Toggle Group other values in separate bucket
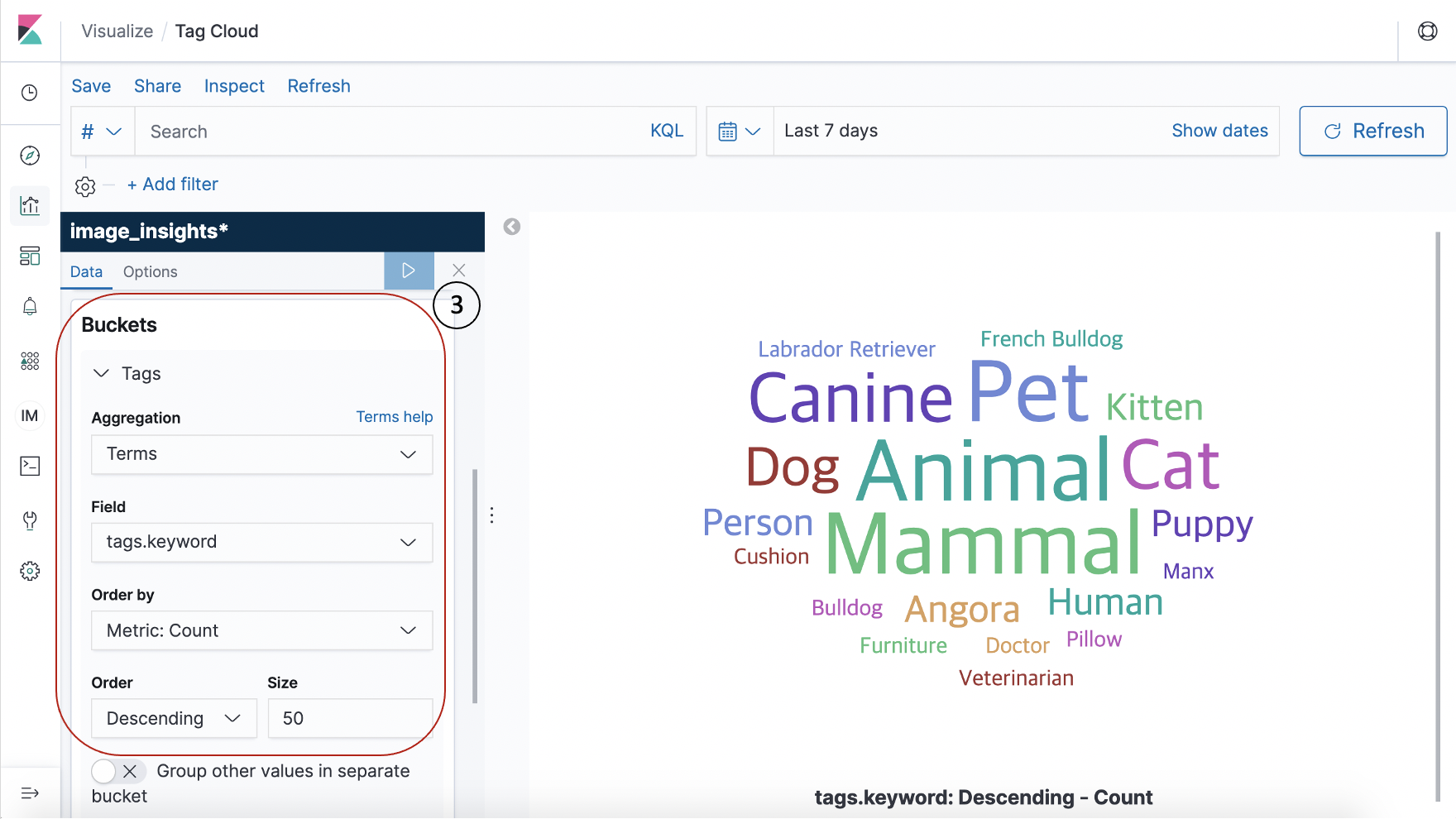This screenshot has width=1456, height=819. tap(119, 771)
